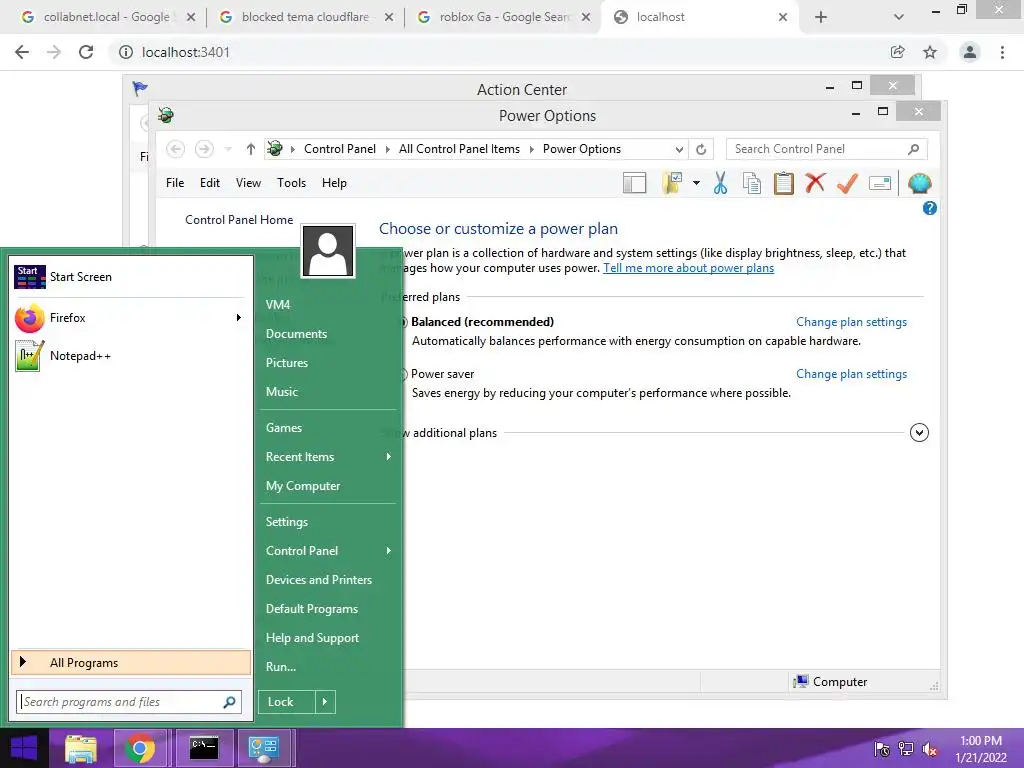Click the user account picture
This screenshot has height=768, width=1024.
(x=328, y=251)
